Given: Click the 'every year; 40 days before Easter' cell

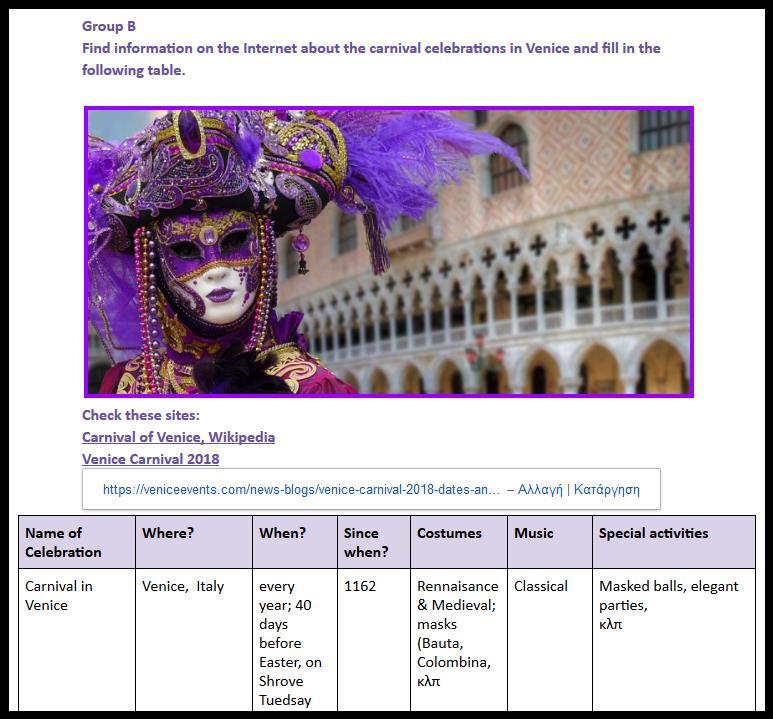Looking at the screenshot, I should click(295, 640).
